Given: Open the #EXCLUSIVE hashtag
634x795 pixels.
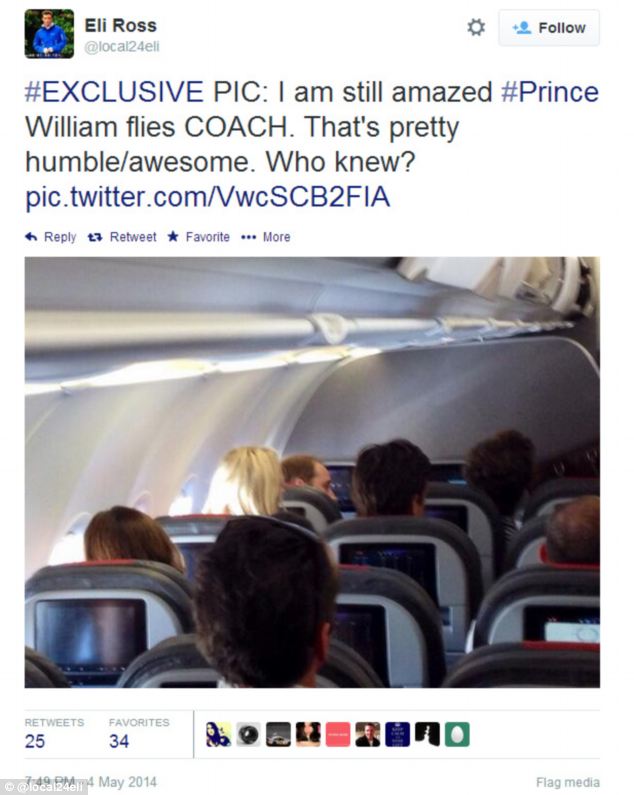Looking at the screenshot, I should [x=114, y=93].
